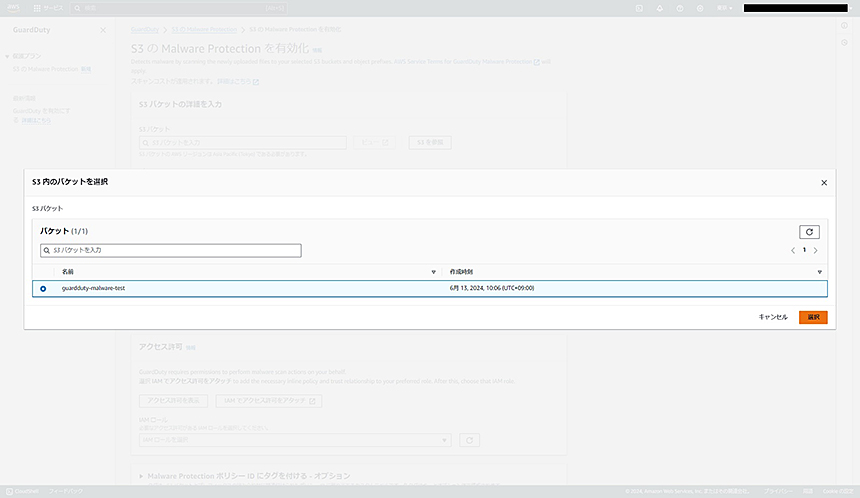This screenshot has width=860, height=498.
Task: Focus the top AWS console search bar
Action: click(179, 8)
